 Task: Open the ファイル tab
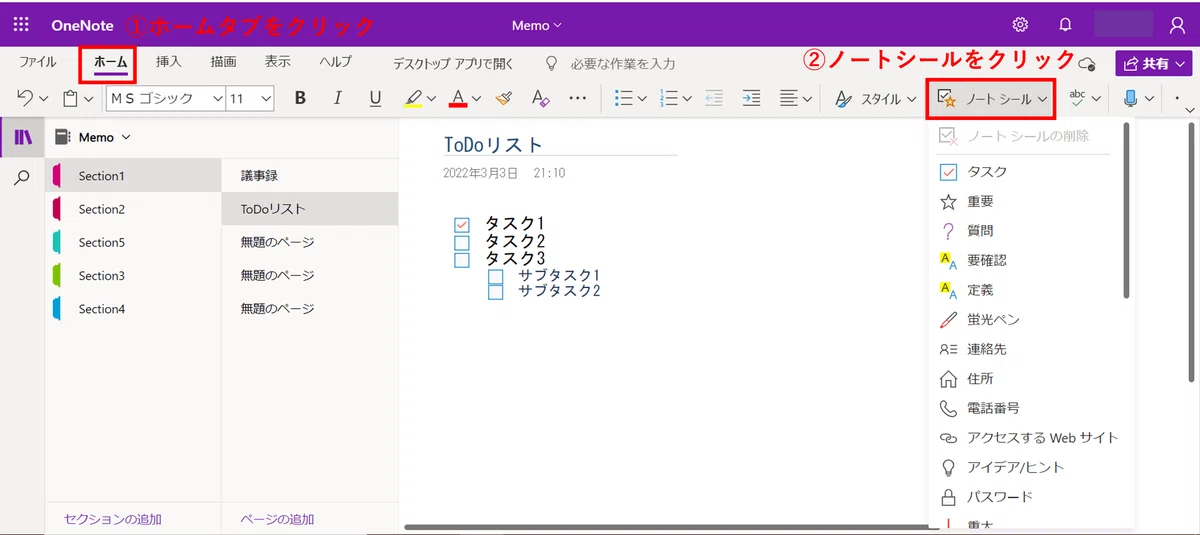tap(38, 62)
